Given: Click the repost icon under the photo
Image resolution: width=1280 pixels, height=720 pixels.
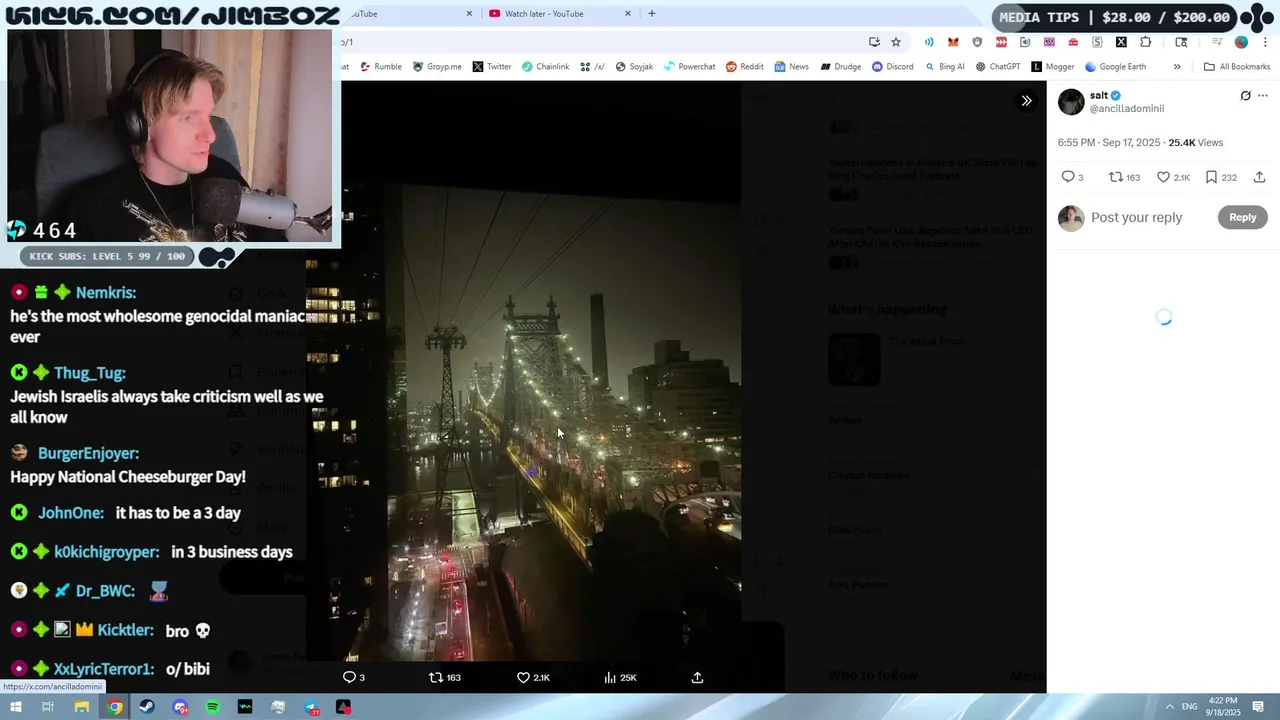Looking at the screenshot, I should [x=436, y=677].
